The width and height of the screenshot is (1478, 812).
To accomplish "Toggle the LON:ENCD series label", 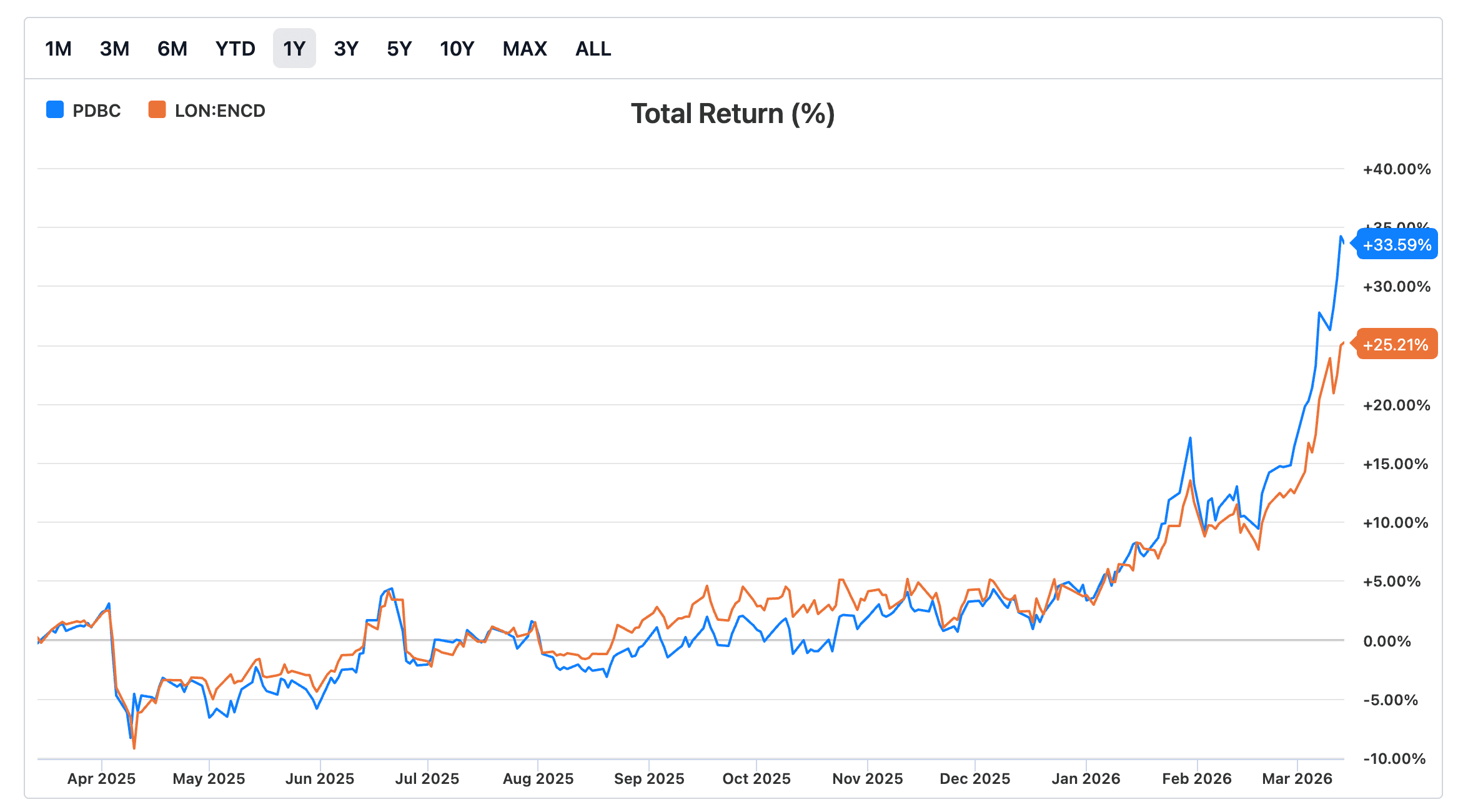I will [x=220, y=111].
